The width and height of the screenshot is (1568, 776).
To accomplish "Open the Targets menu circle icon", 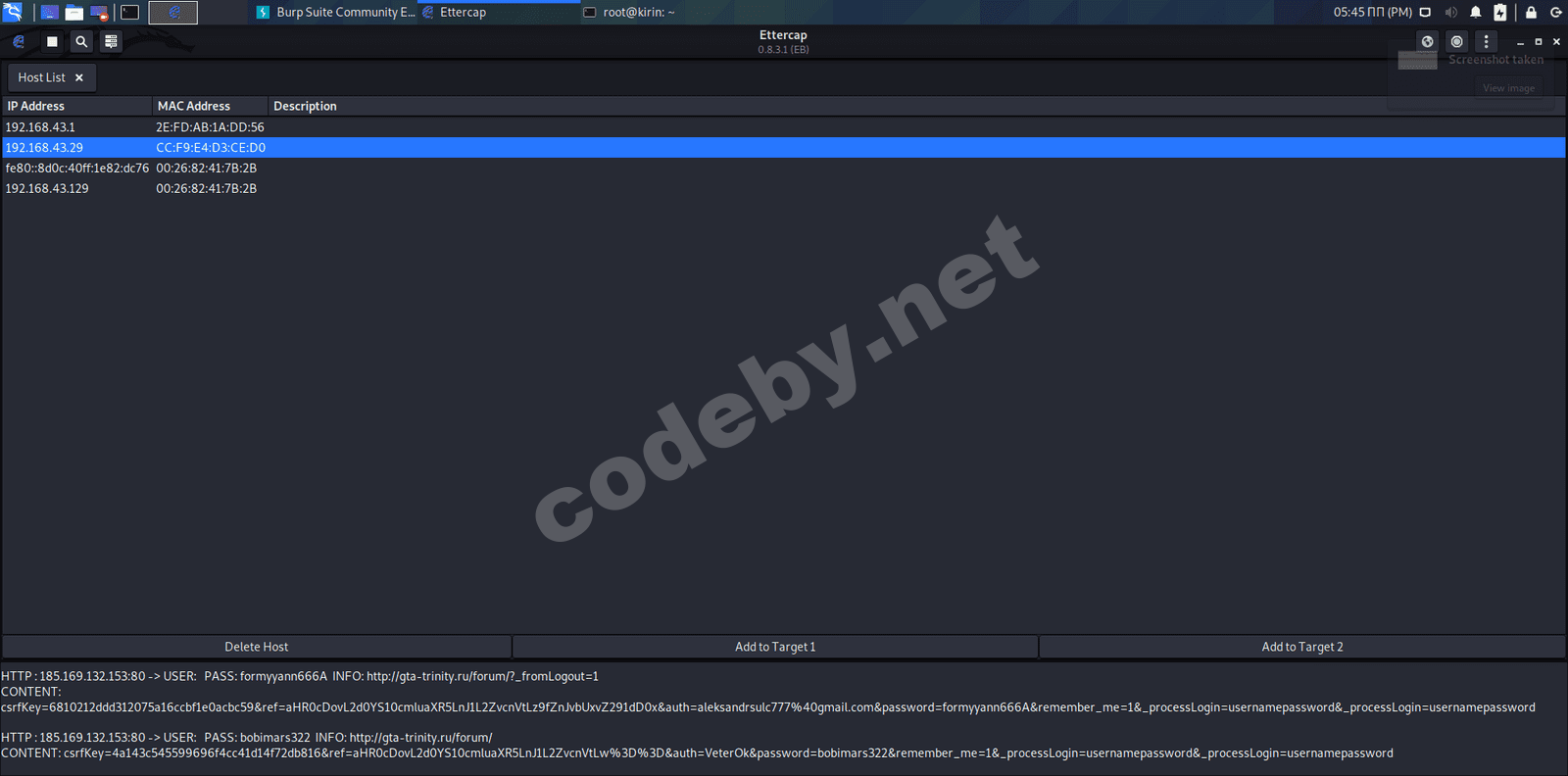I will (x=1456, y=41).
